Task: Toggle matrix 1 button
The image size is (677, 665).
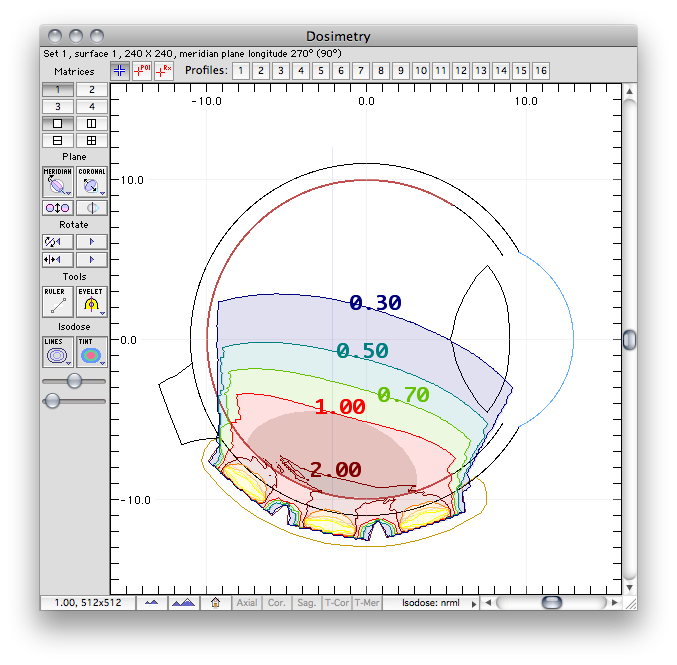Action: click(x=57, y=89)
